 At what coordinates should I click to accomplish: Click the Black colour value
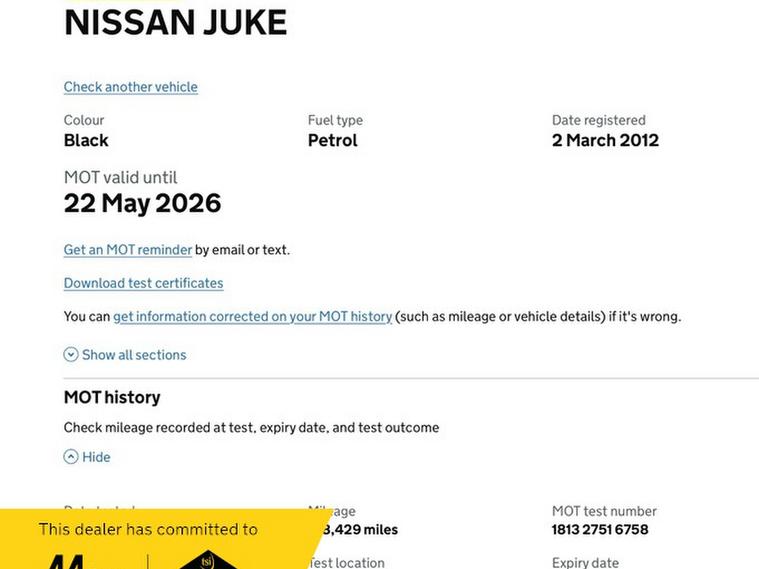coord(86,141)
